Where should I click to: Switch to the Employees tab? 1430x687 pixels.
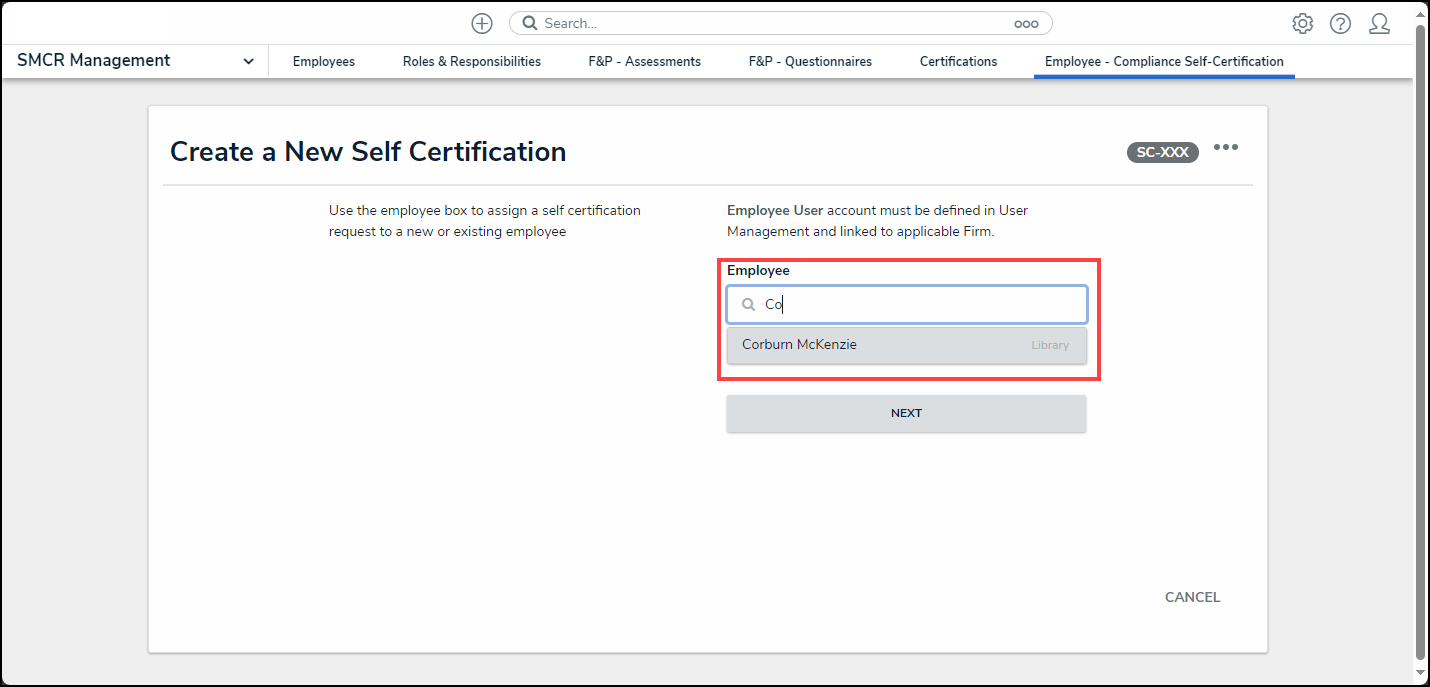click(323, 62)
